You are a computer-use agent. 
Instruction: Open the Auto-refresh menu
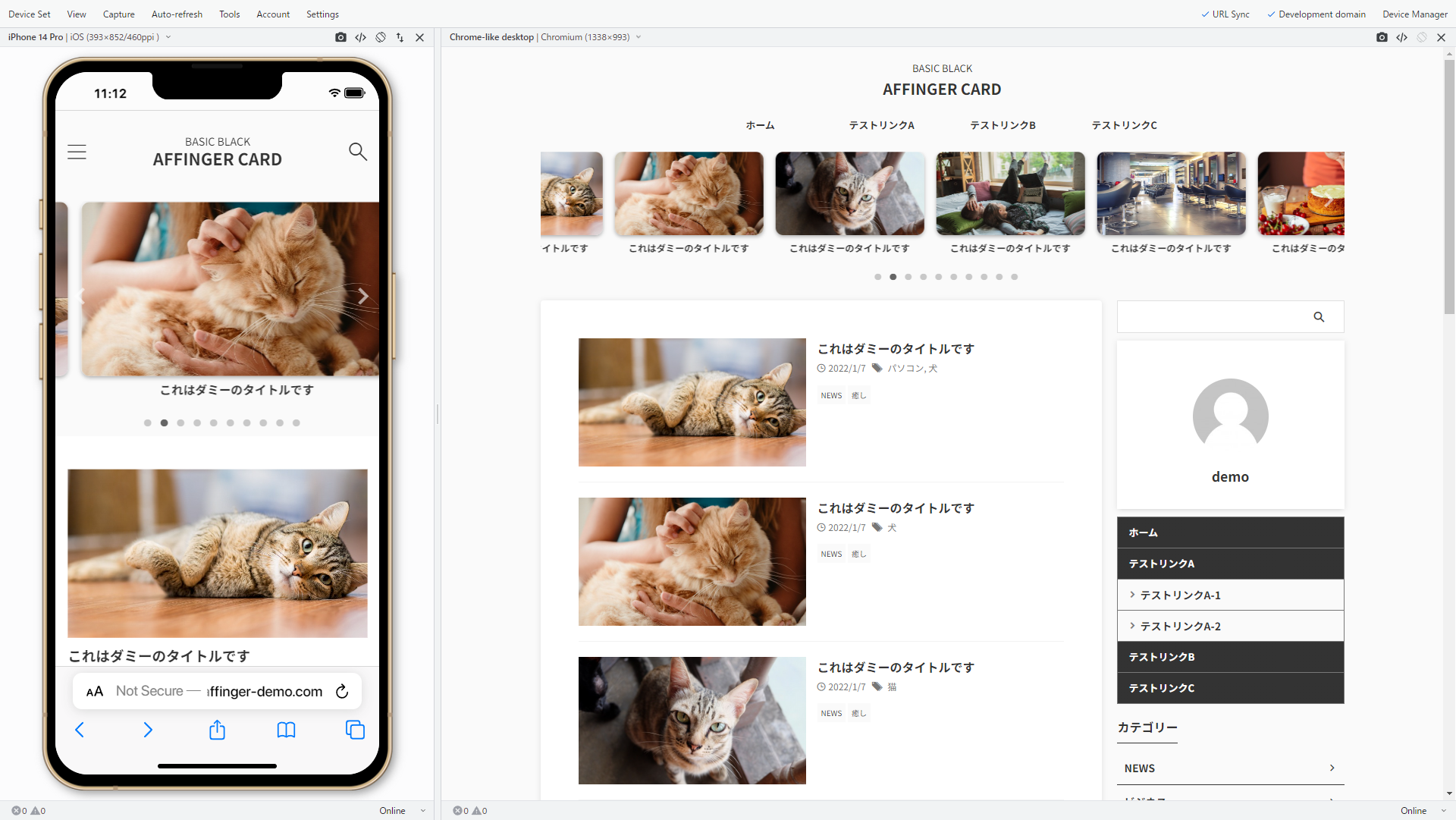point(177,14)
